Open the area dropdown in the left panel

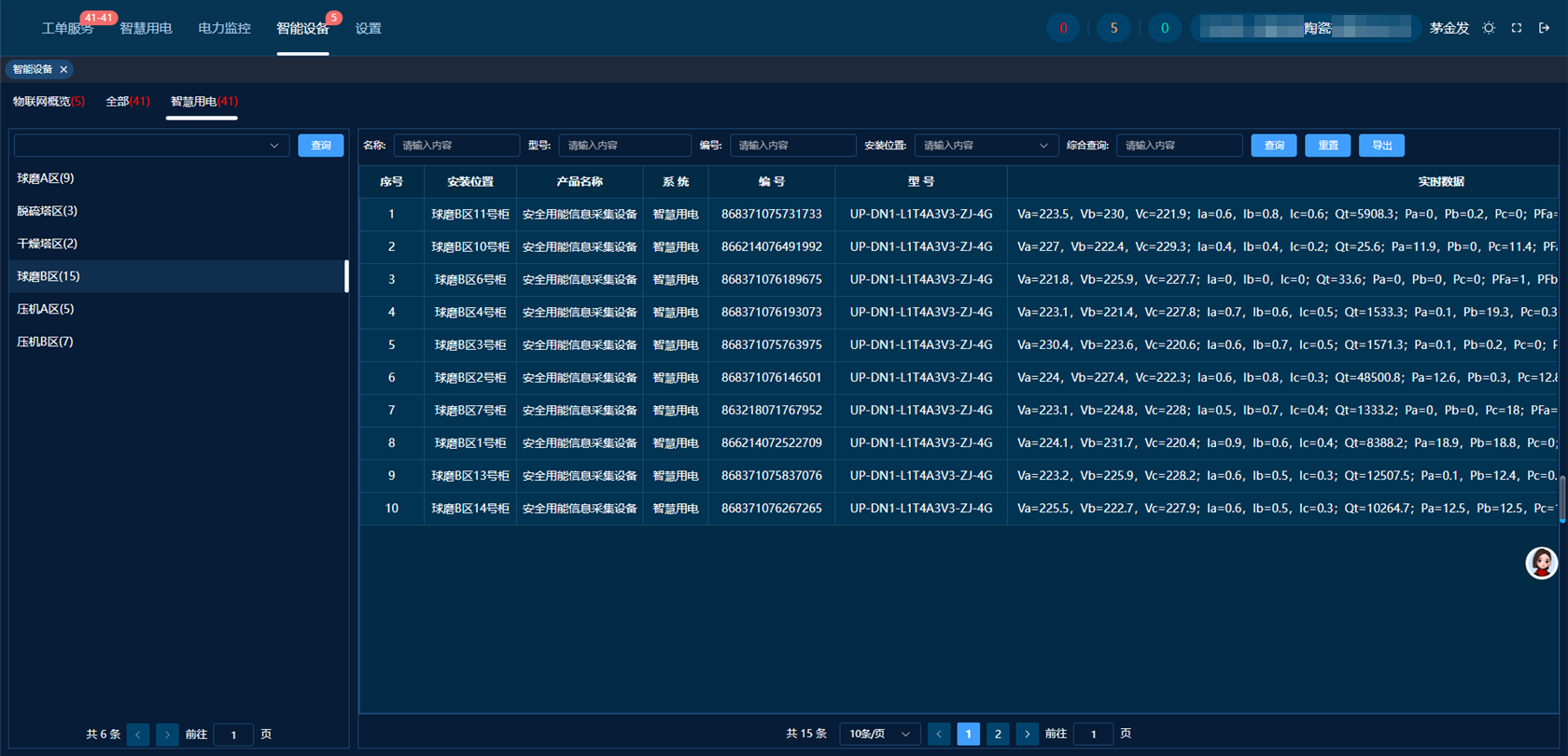(x=150, y=146)
